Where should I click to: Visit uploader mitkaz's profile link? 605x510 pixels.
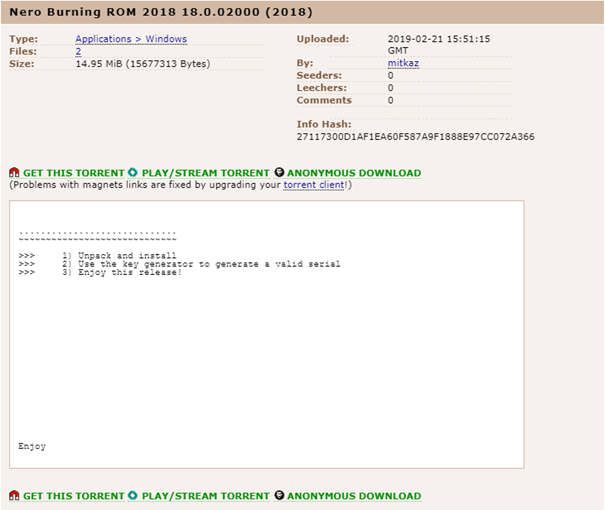[403, 64]
